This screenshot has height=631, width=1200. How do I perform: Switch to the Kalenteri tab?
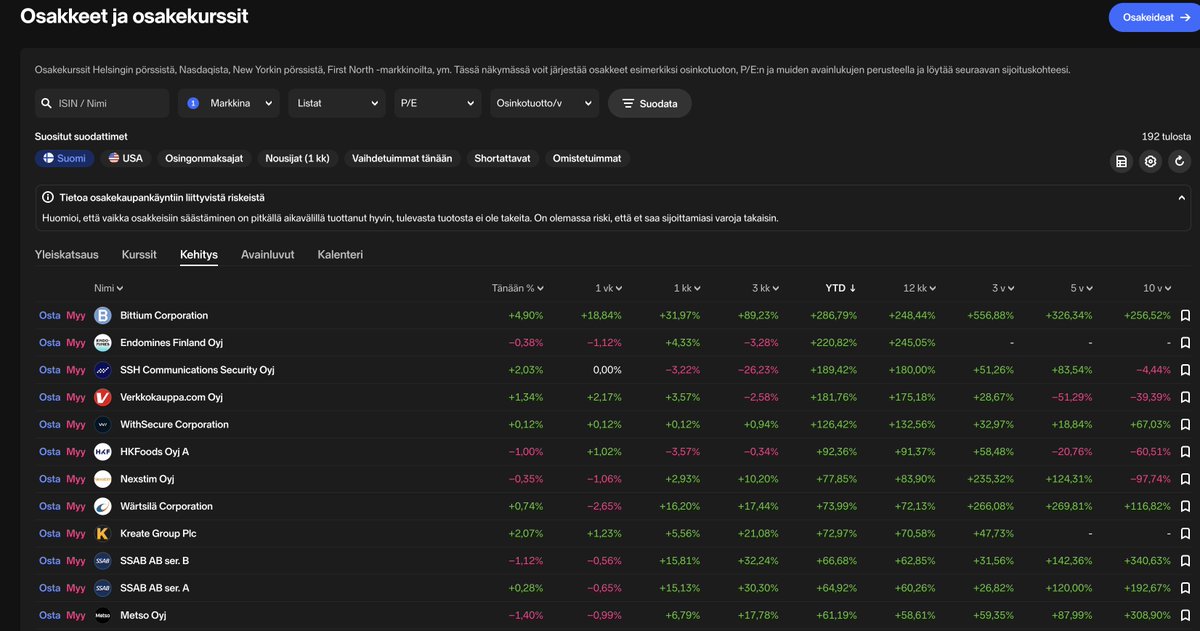click(x=340, y=255)
